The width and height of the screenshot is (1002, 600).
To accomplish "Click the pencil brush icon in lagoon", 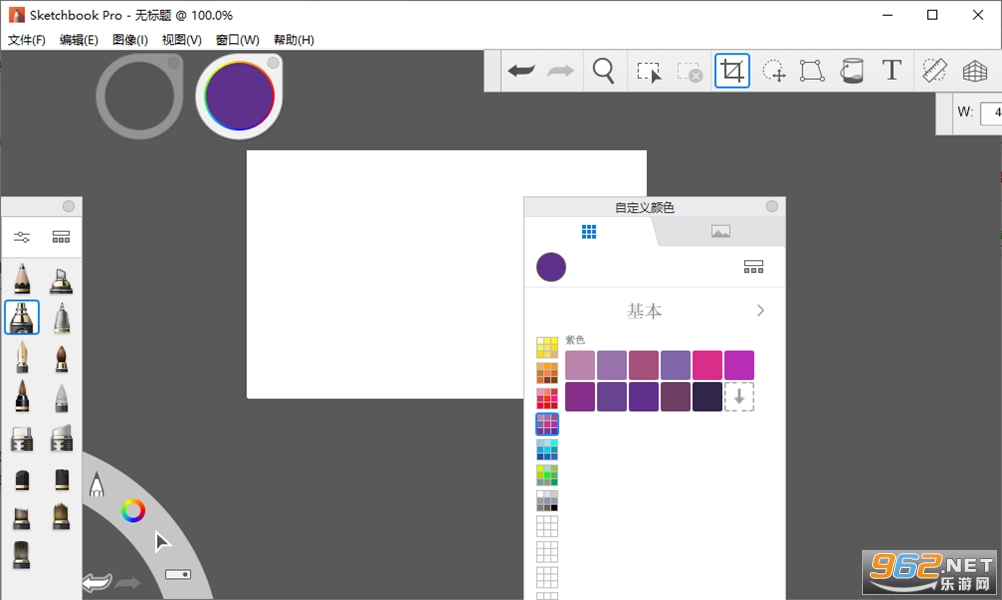I will [x=96, y=484].
